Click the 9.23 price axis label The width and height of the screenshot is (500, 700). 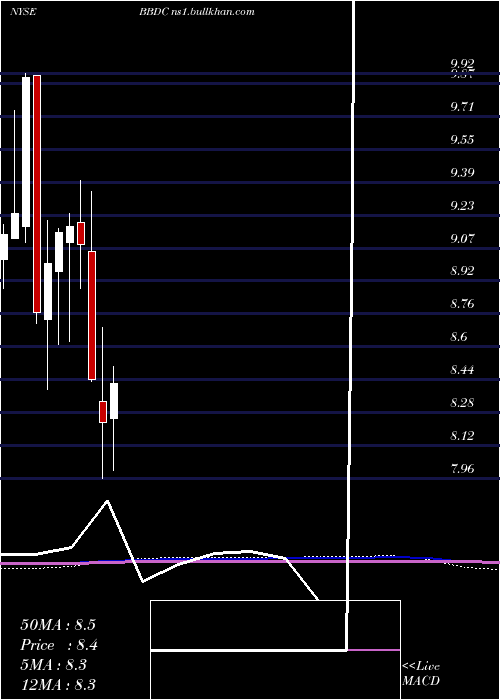click(462, 205)
